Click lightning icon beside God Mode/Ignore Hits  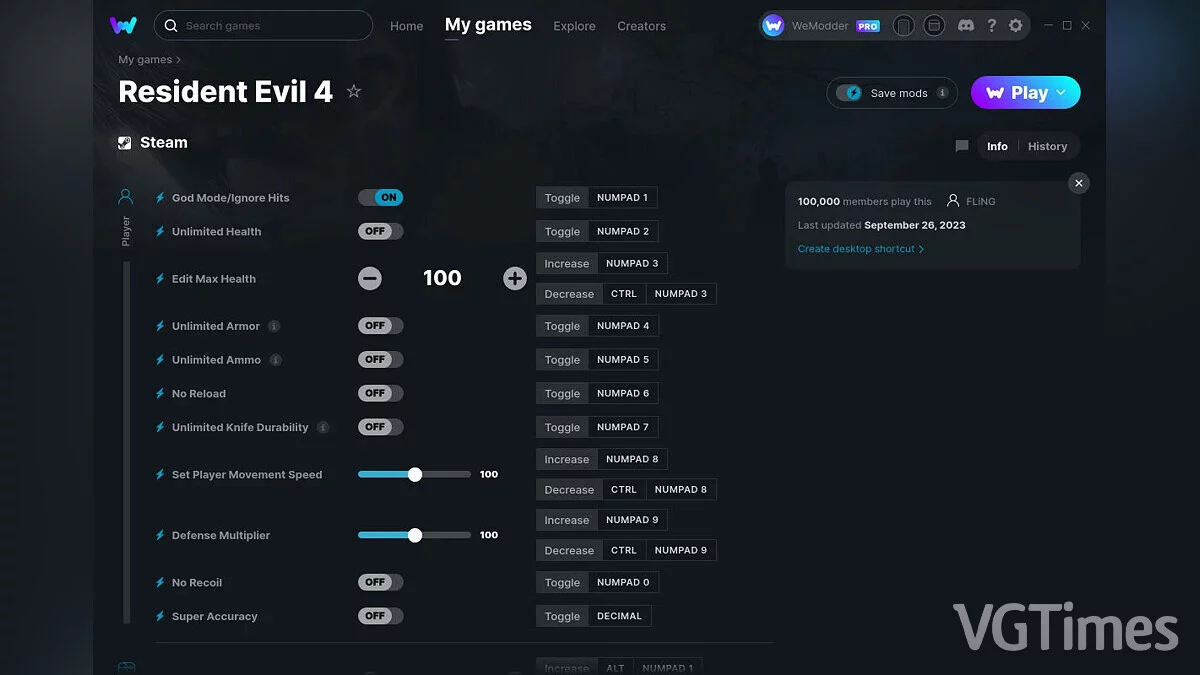(x=160, y=198)
